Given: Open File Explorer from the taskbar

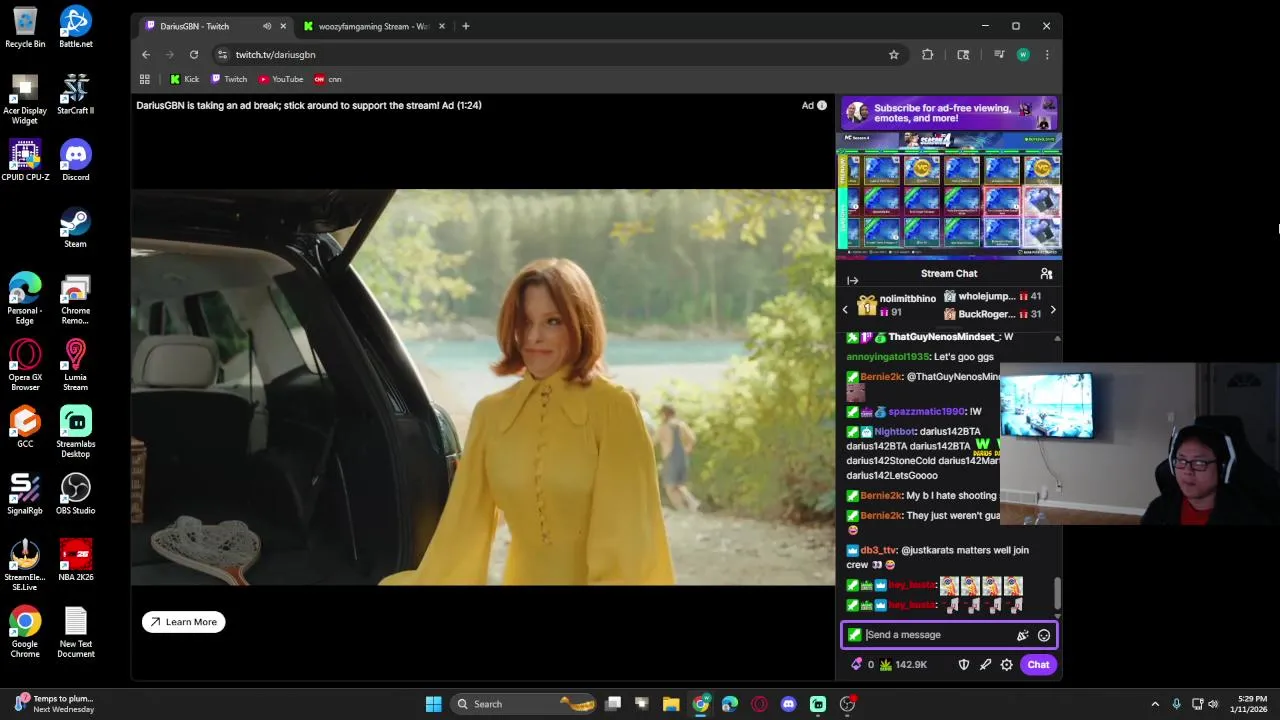Looking at the screenshot, I should pyautogui.click(x=671, y=704).
